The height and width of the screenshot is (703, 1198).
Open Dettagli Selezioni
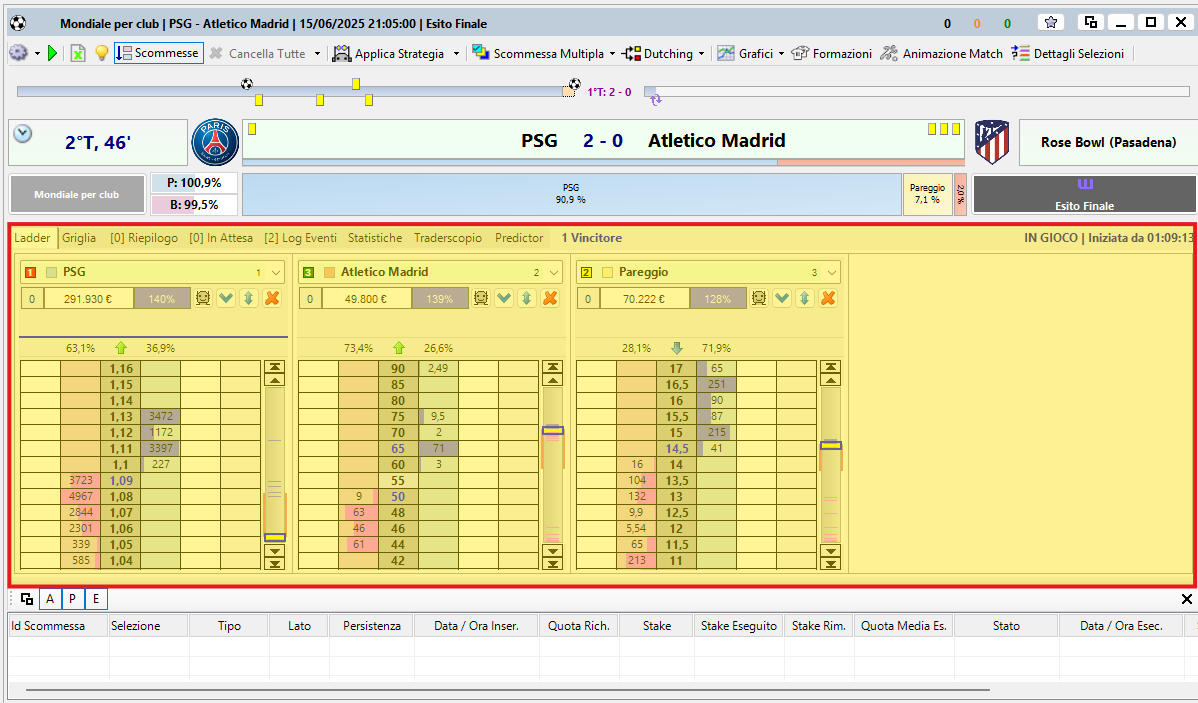coord(1067,53)
